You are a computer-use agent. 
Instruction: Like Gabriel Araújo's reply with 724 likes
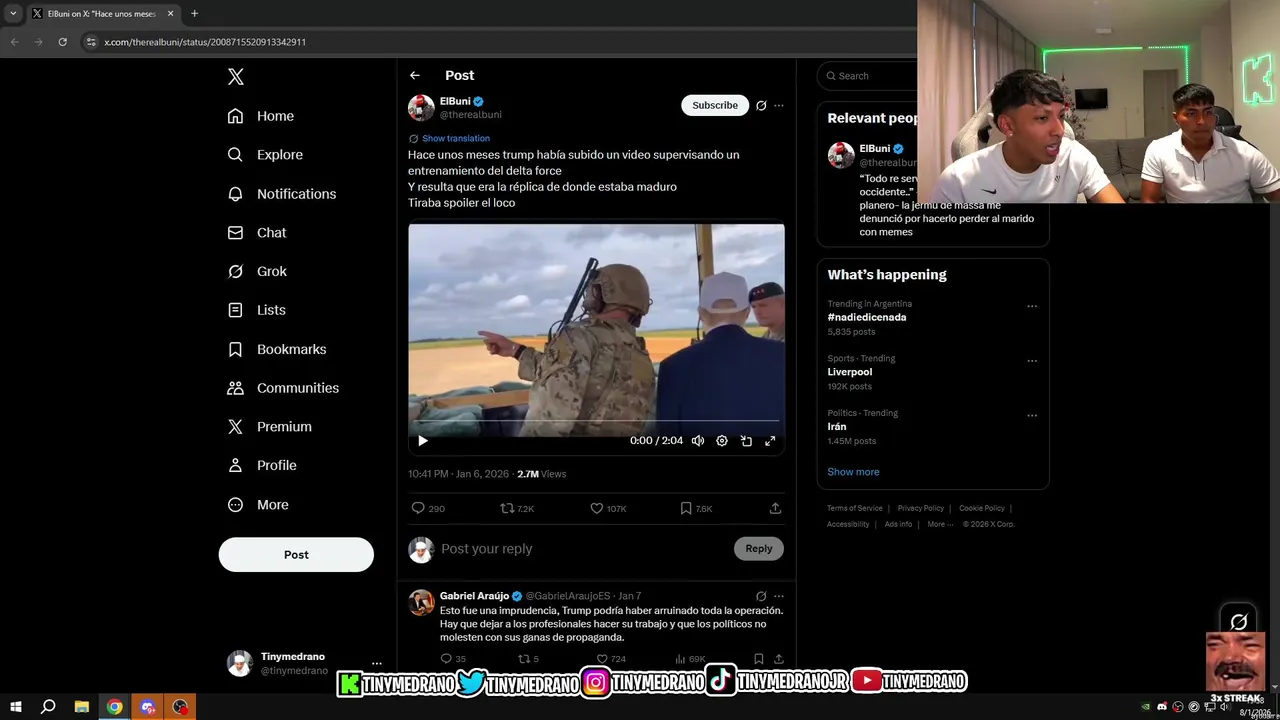click(610, 659)
